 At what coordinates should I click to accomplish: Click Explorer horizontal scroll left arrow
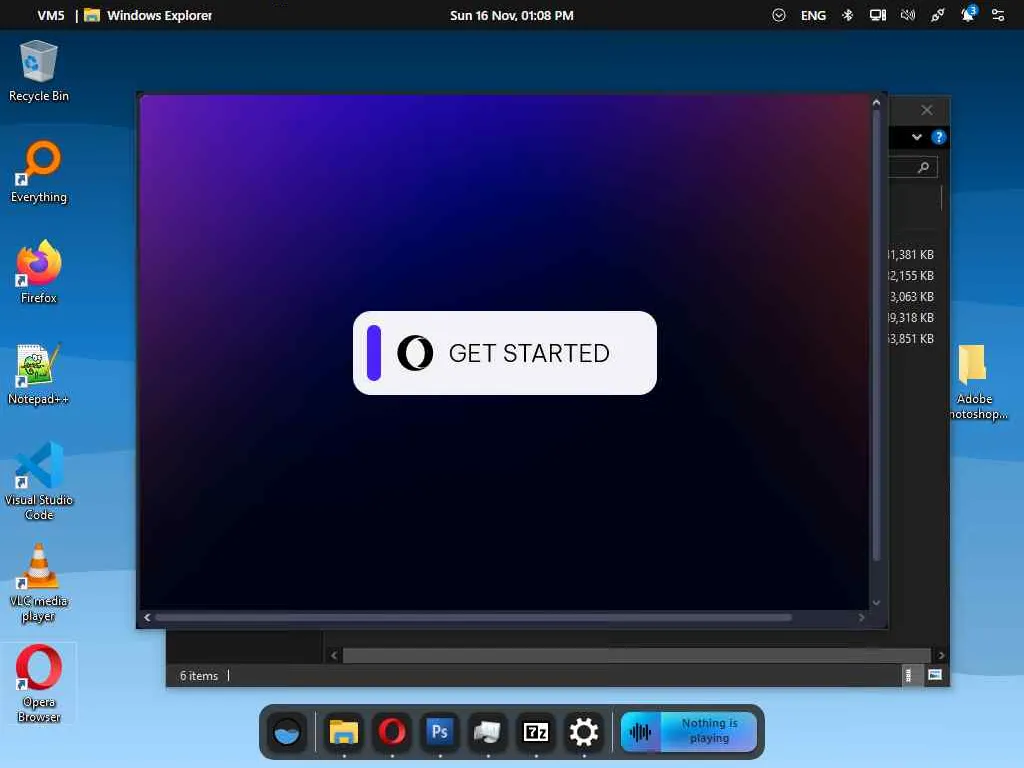[x=334, y=655]
